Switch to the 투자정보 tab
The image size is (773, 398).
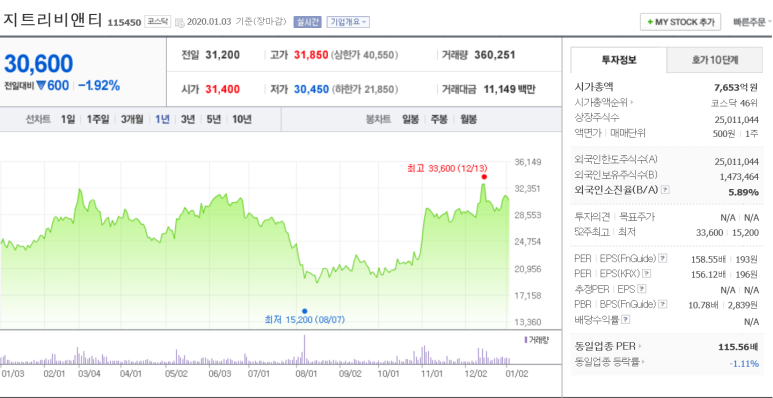[619, 60]
